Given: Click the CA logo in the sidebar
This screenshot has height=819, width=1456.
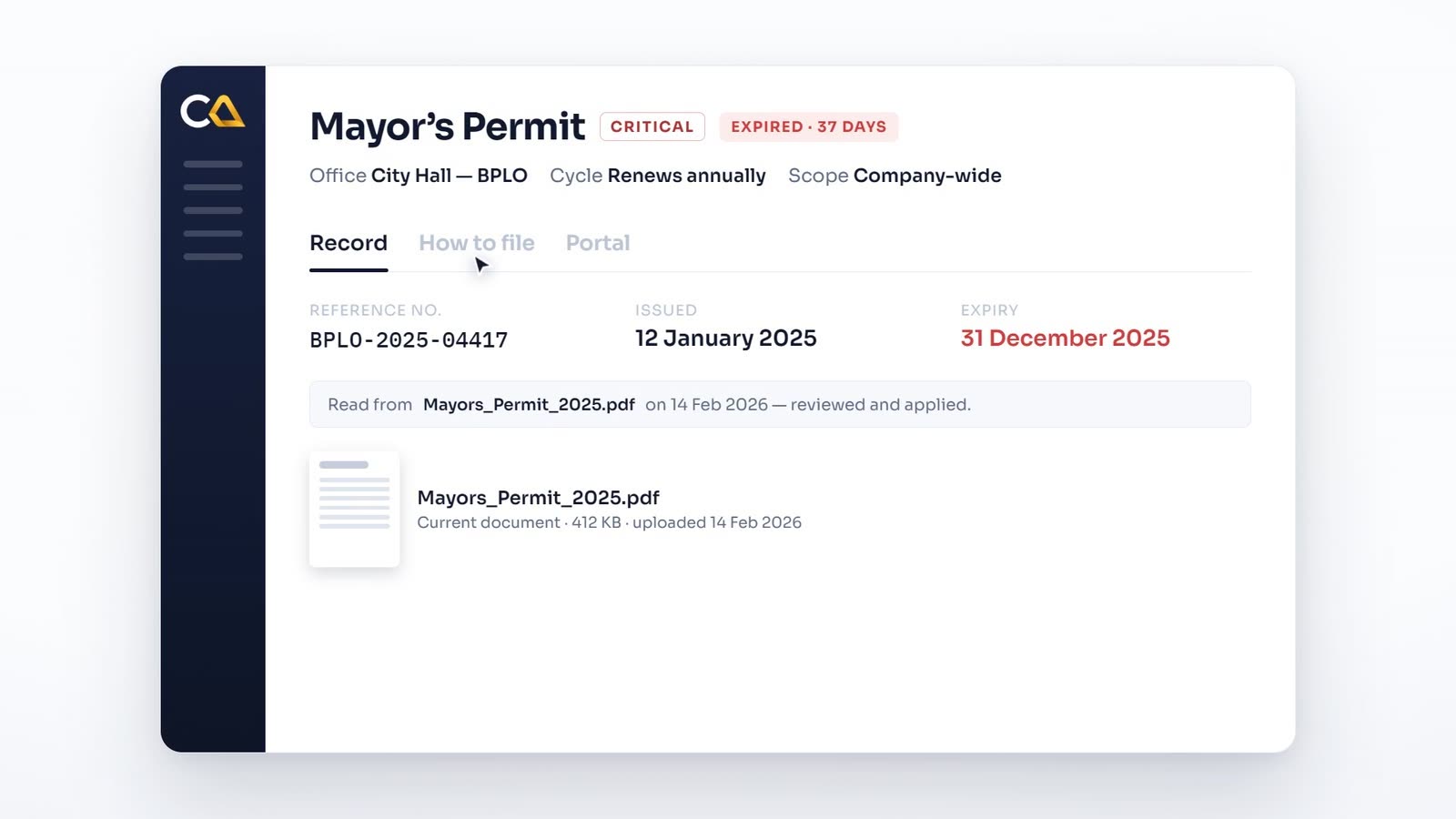Looking at the screenshot, I should pos(213,111).
